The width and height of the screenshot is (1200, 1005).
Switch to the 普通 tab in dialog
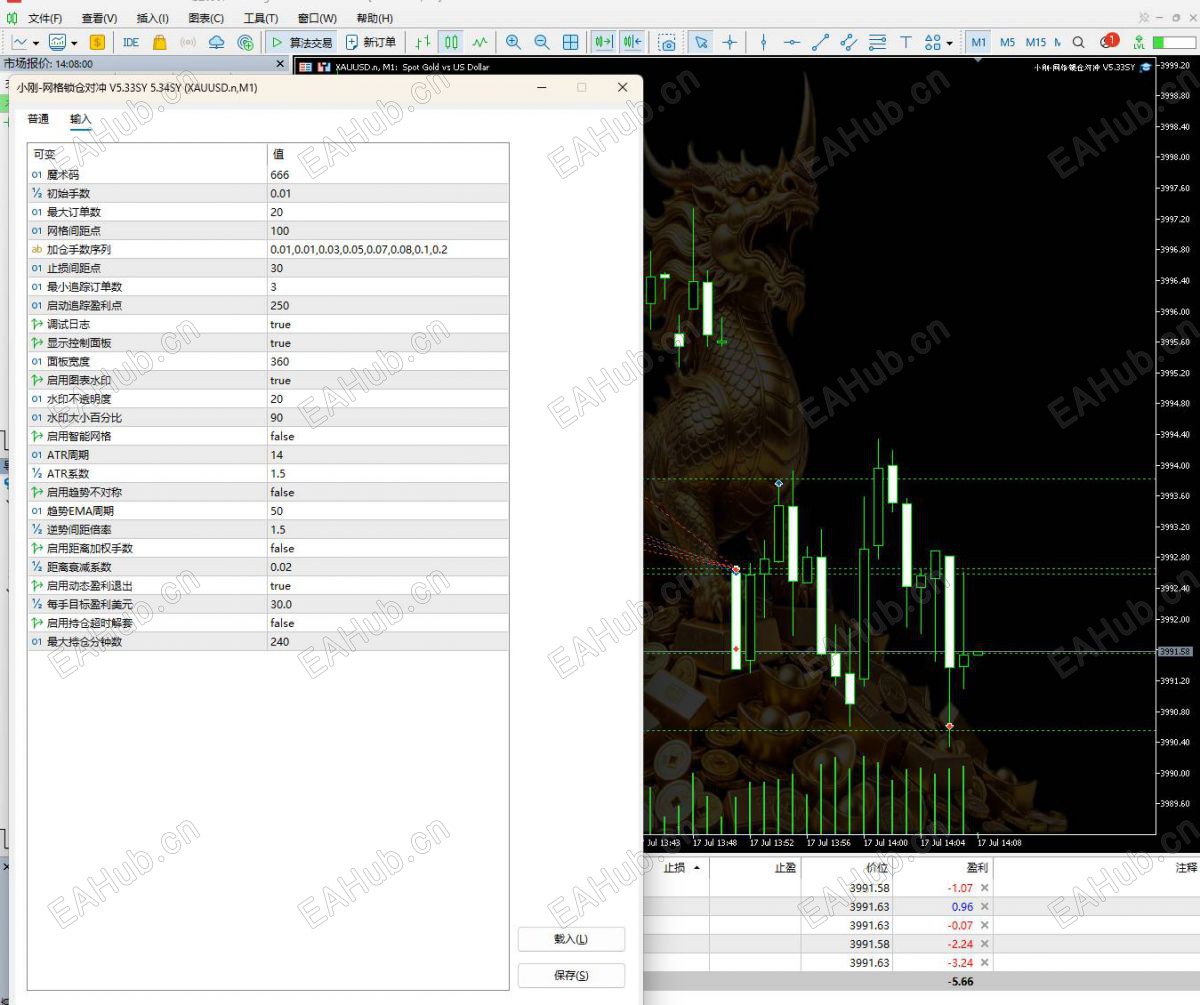38,119
